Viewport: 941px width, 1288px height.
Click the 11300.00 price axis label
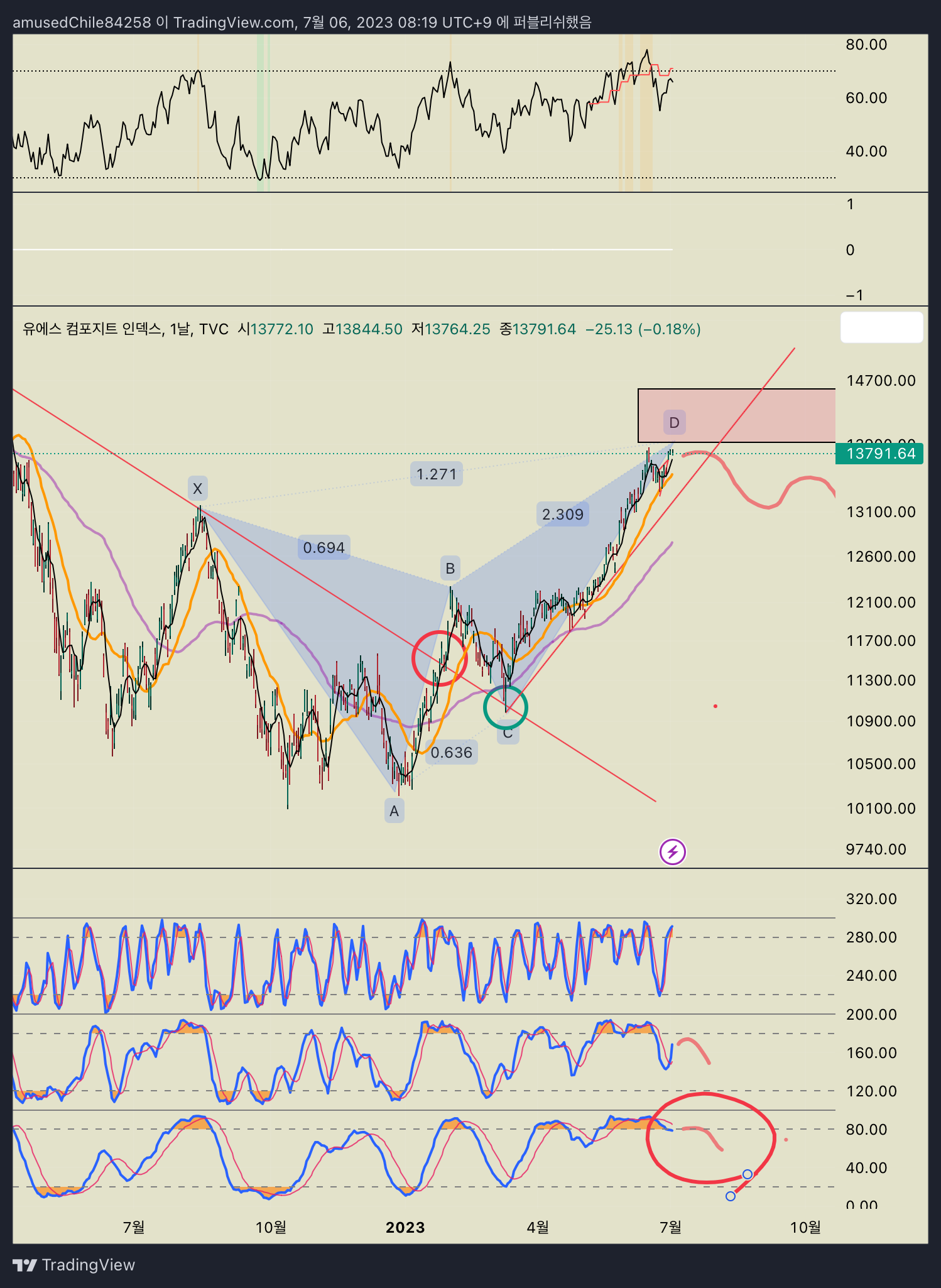pyautogui.click(x=881, y=680)
